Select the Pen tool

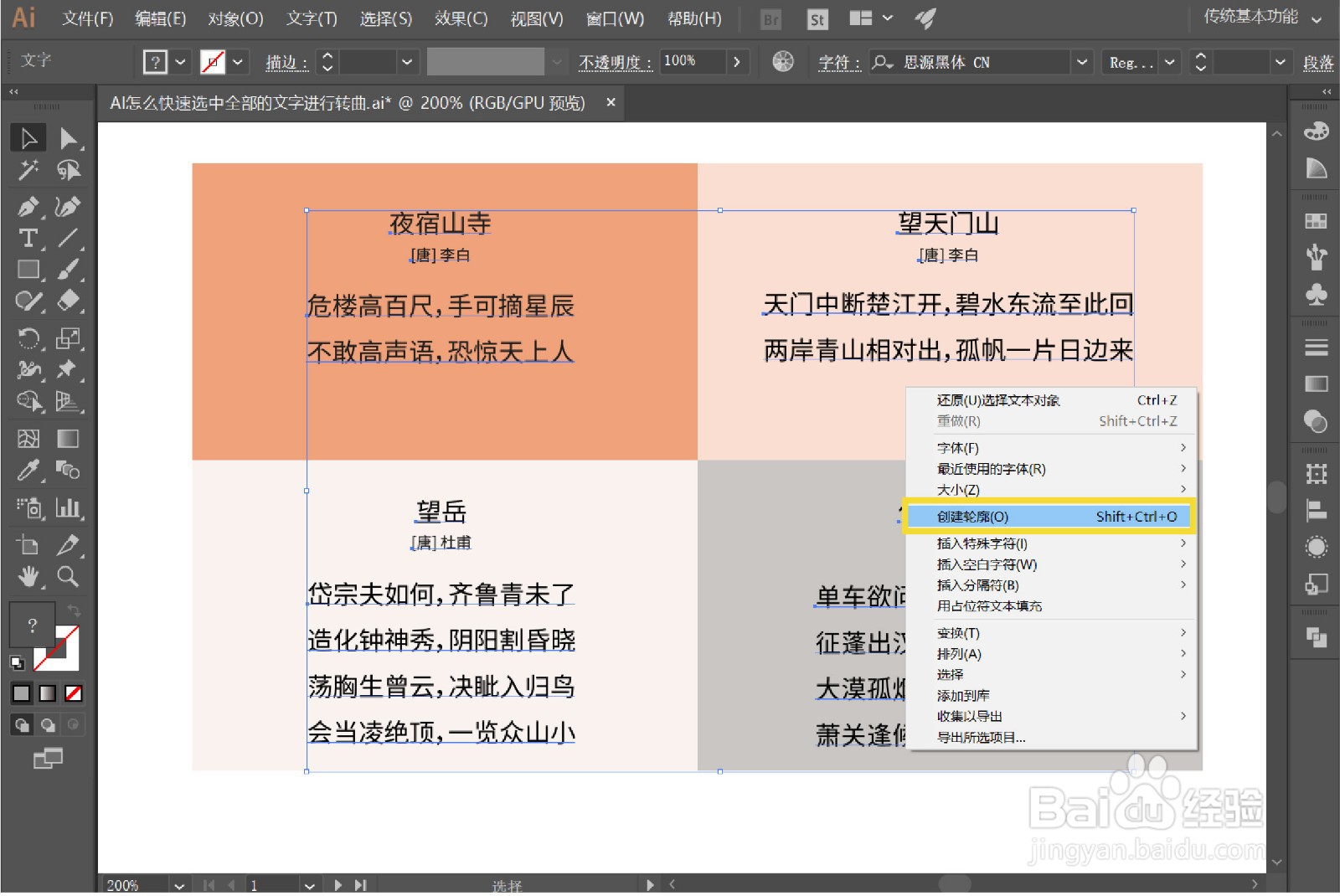click(28, 209)
